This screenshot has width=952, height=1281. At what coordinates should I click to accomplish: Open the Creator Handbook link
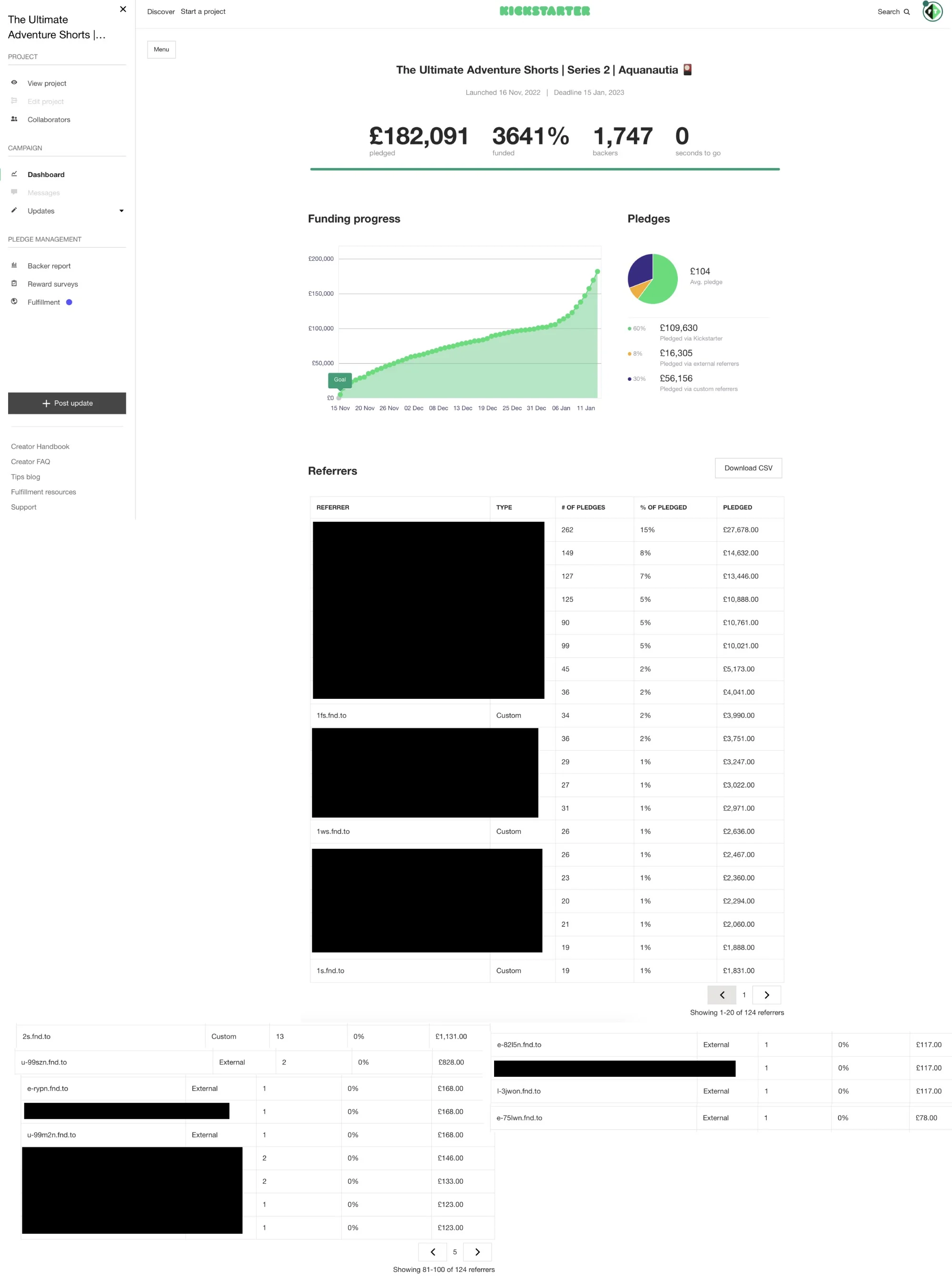[40, 447]
